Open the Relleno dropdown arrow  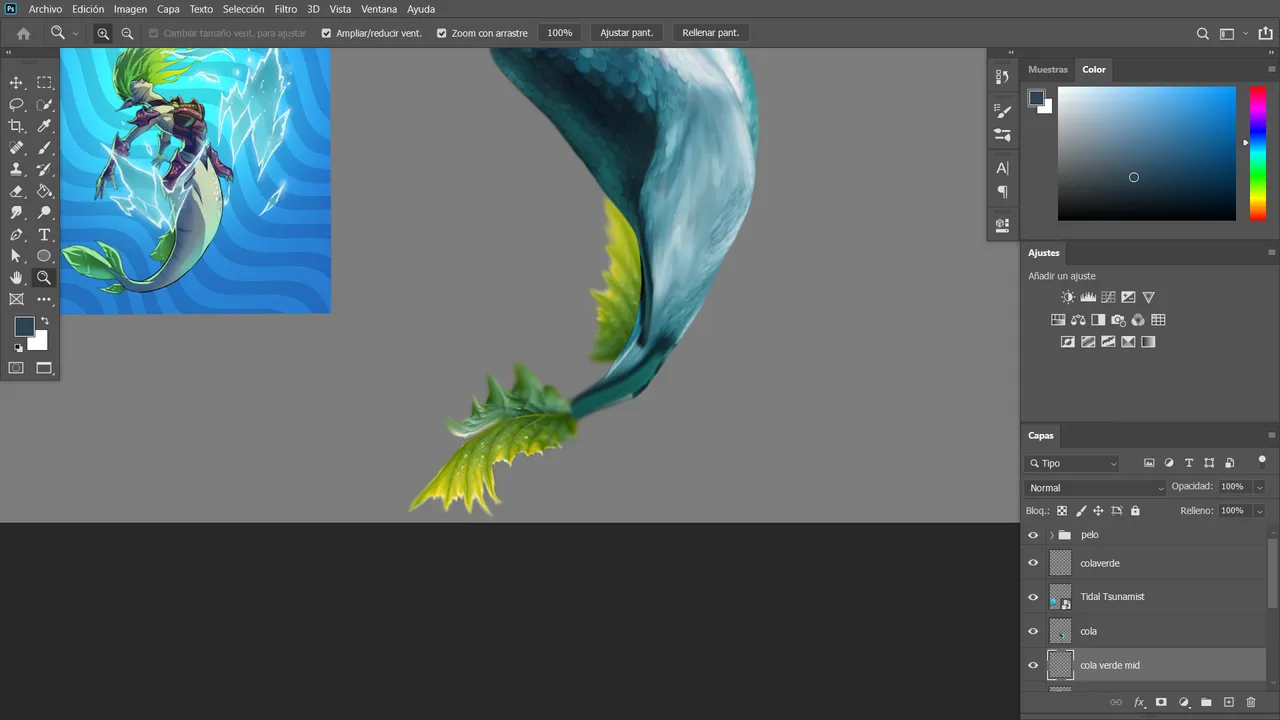[1259, 511]
